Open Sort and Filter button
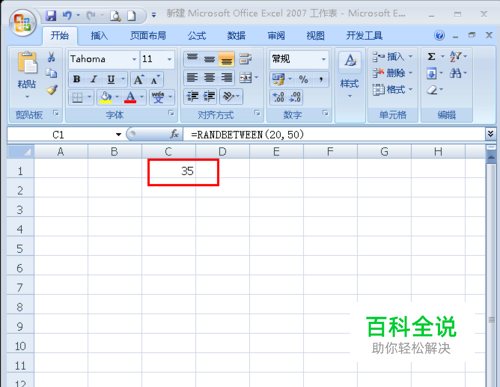The height and width of the screenshot is (387, 500). point(458,56)
